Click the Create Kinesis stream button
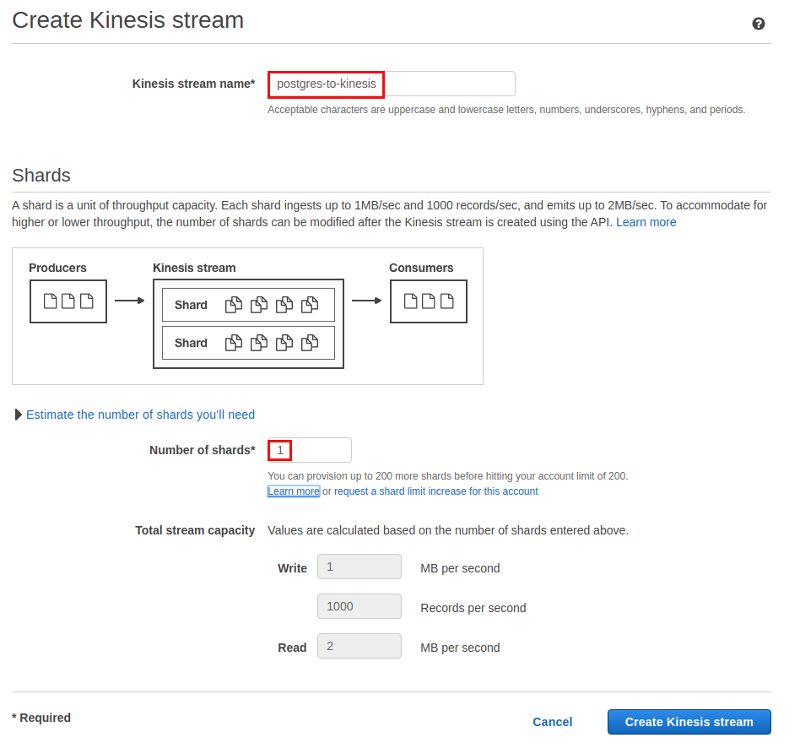Viewport: 800px width, 754px height. coord(689,722)
